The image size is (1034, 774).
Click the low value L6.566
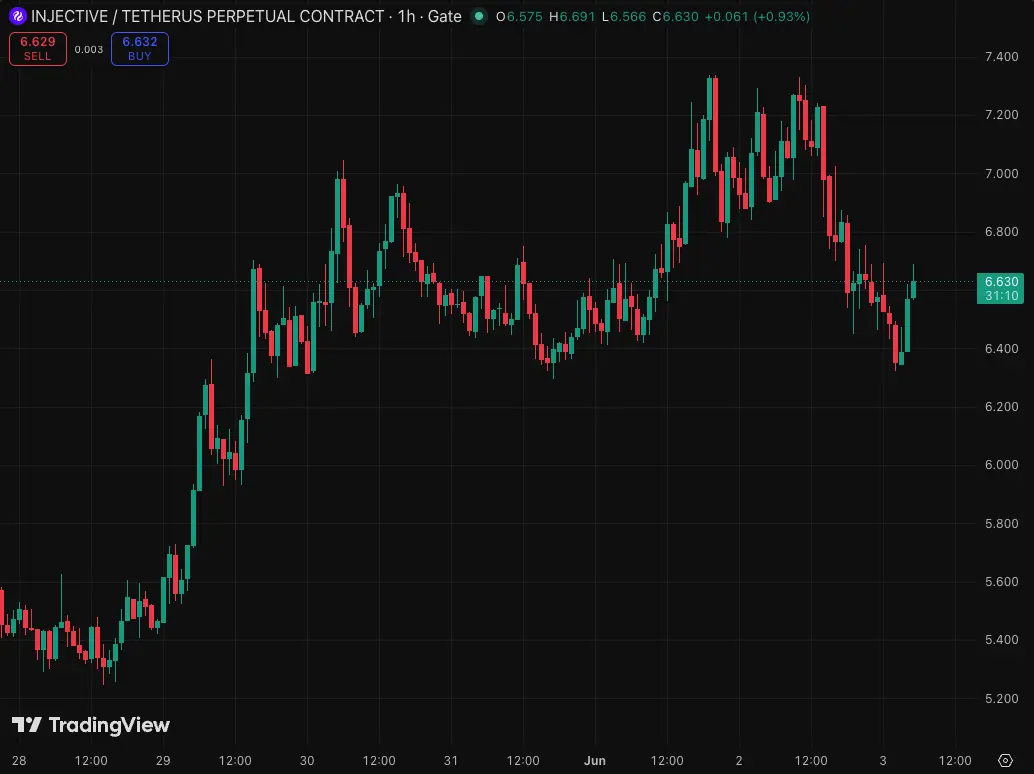pyautogui.click(x=624, y=16)
